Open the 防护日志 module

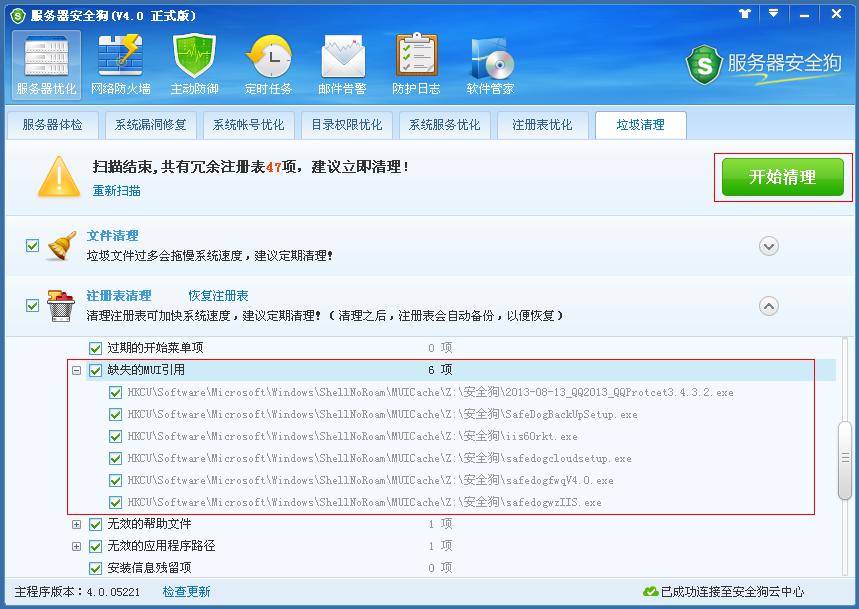tap(418, 63)
